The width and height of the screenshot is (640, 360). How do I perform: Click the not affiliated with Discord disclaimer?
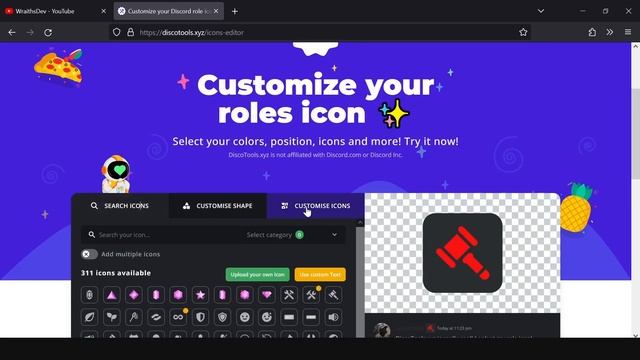tap(315, 155)
